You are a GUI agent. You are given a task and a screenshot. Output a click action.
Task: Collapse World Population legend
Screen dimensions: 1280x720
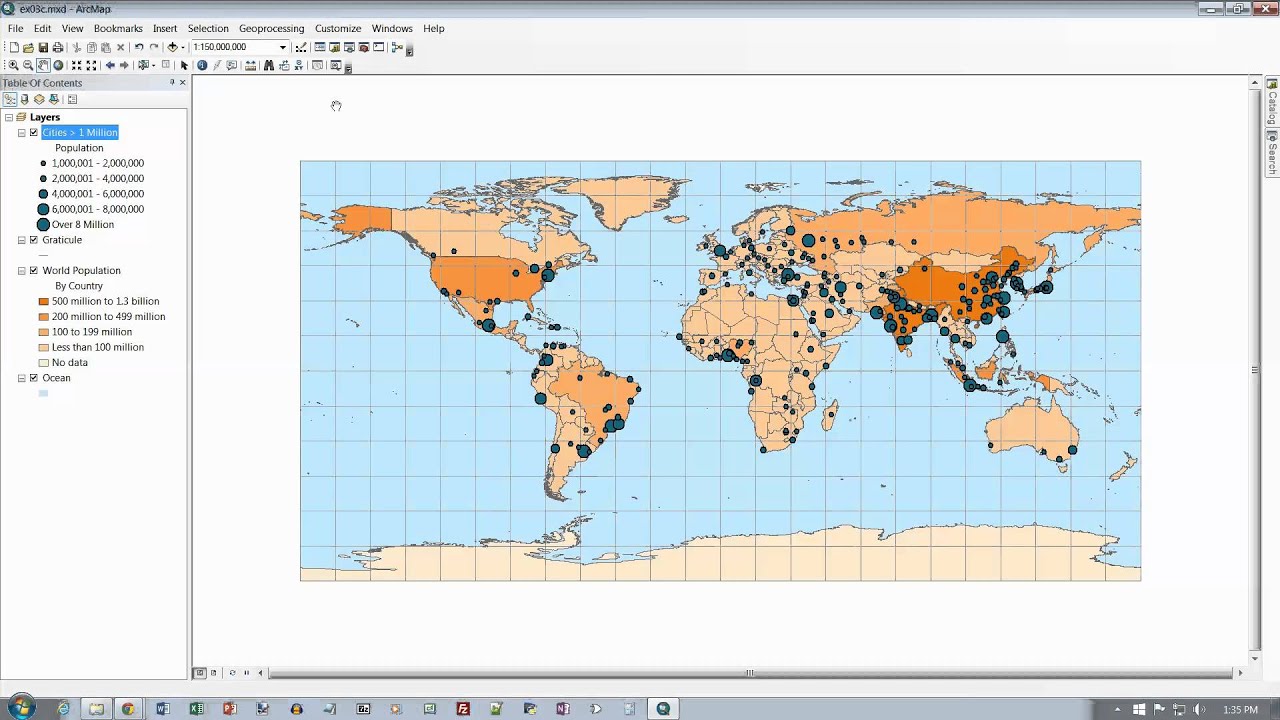pyautogui.click(x=22, y=270)
